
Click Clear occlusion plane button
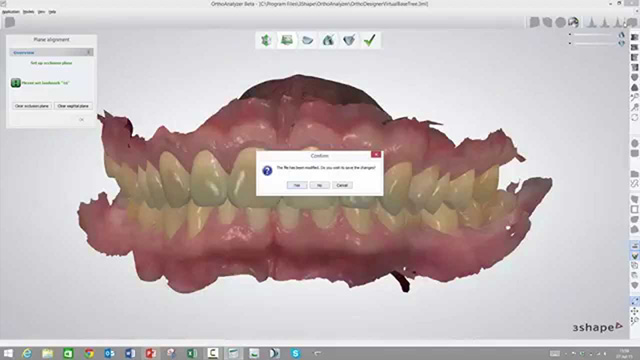32,106
